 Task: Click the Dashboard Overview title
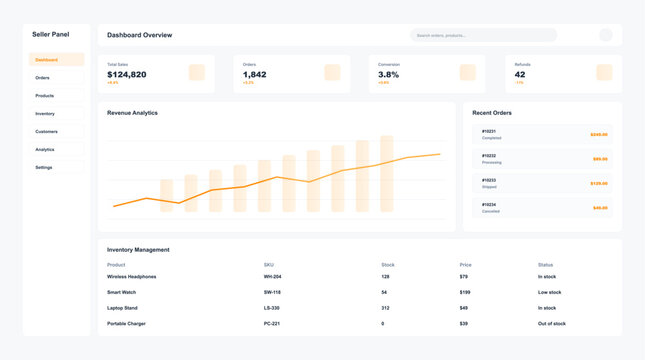[139, 35]
